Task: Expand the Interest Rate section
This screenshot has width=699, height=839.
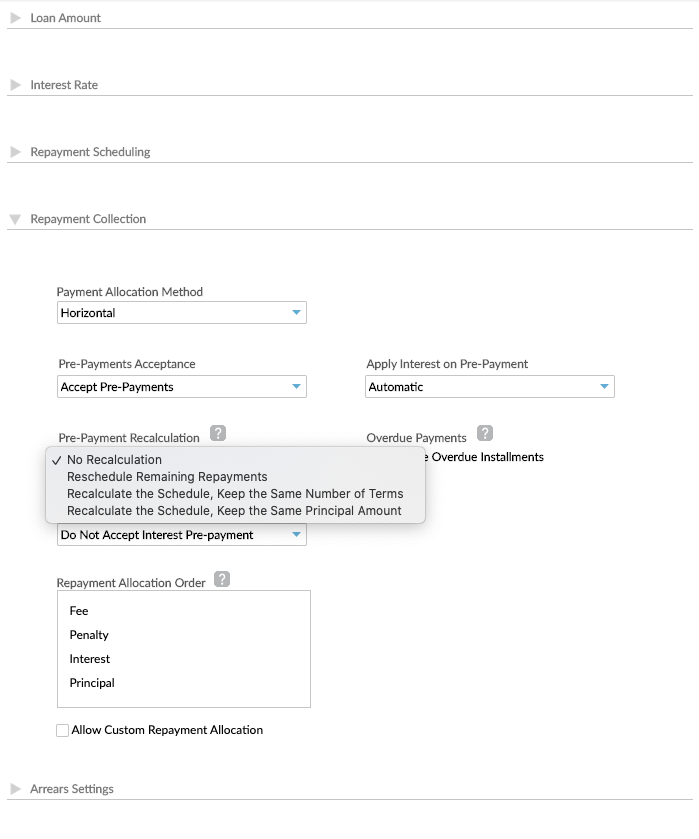Action: [x=15, y=85]
